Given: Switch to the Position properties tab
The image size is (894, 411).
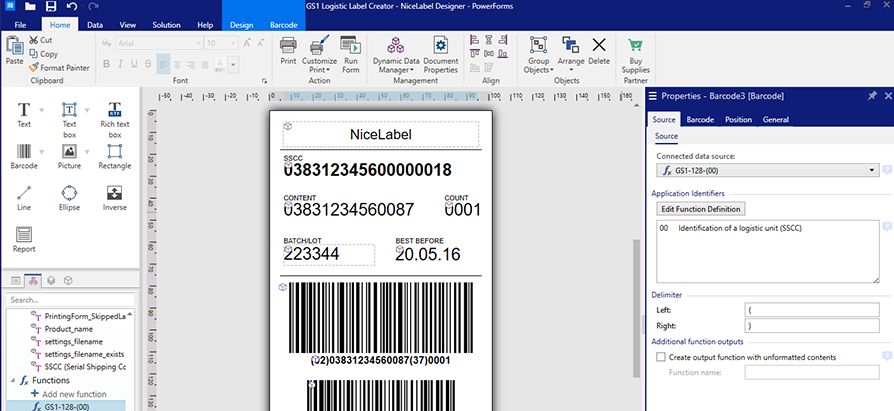Looking at the screenshot, I should pyautogui.click(x=738, y=120).
